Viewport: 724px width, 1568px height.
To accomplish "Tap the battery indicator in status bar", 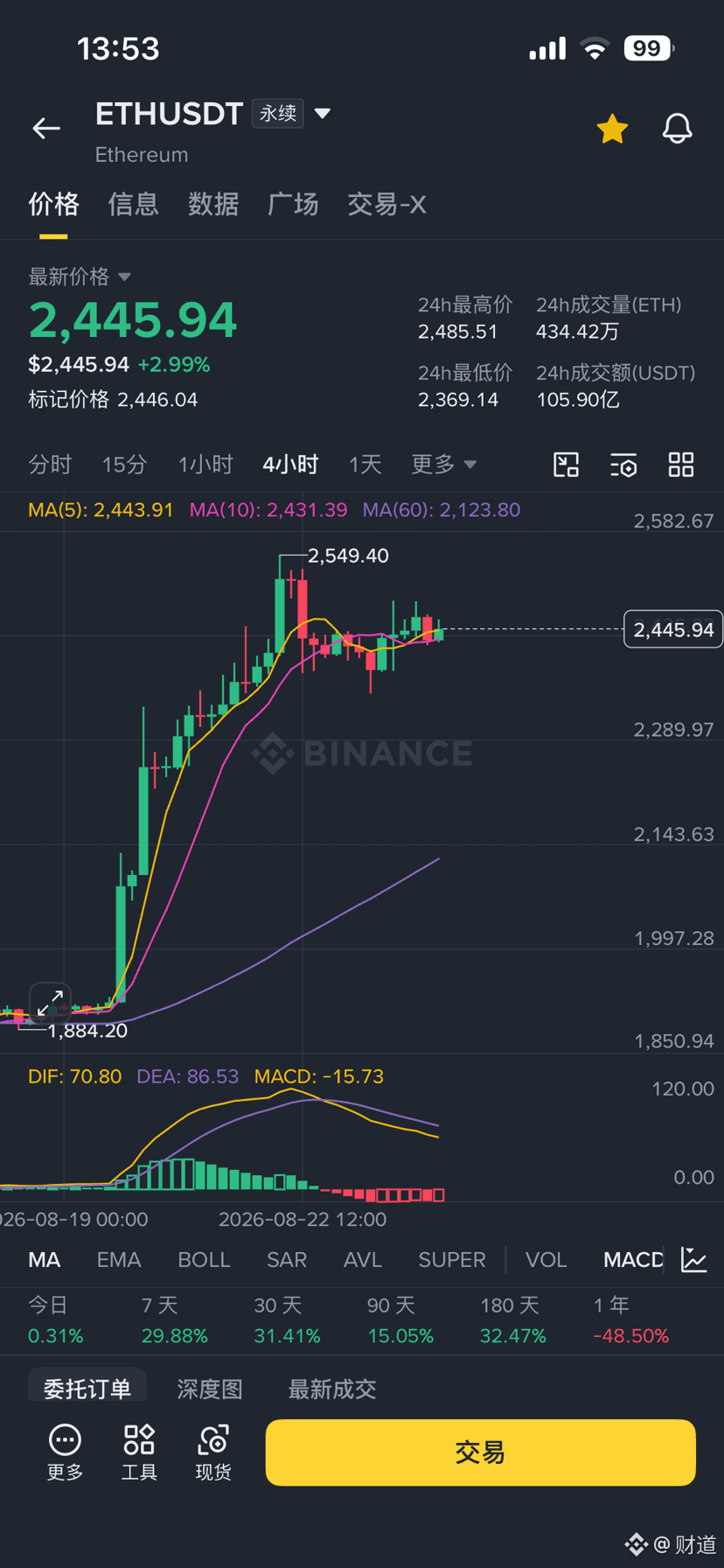I will click(x=649, y=48).
